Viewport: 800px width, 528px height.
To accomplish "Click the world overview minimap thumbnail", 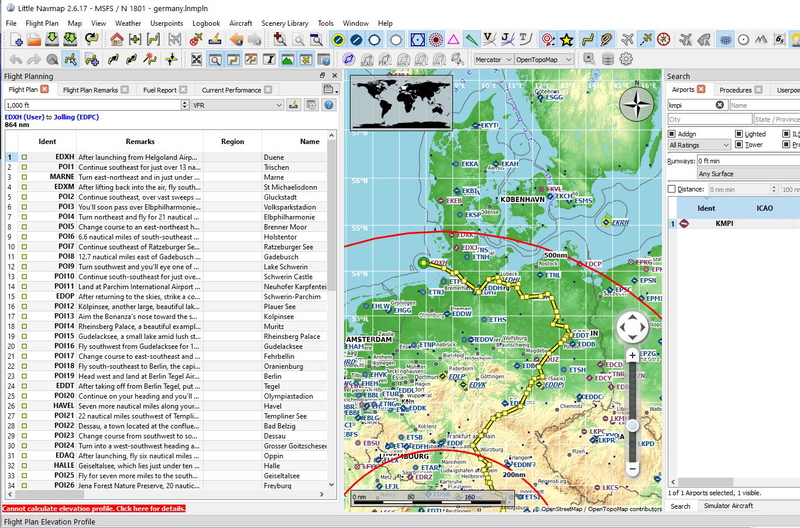I will 401,103.
